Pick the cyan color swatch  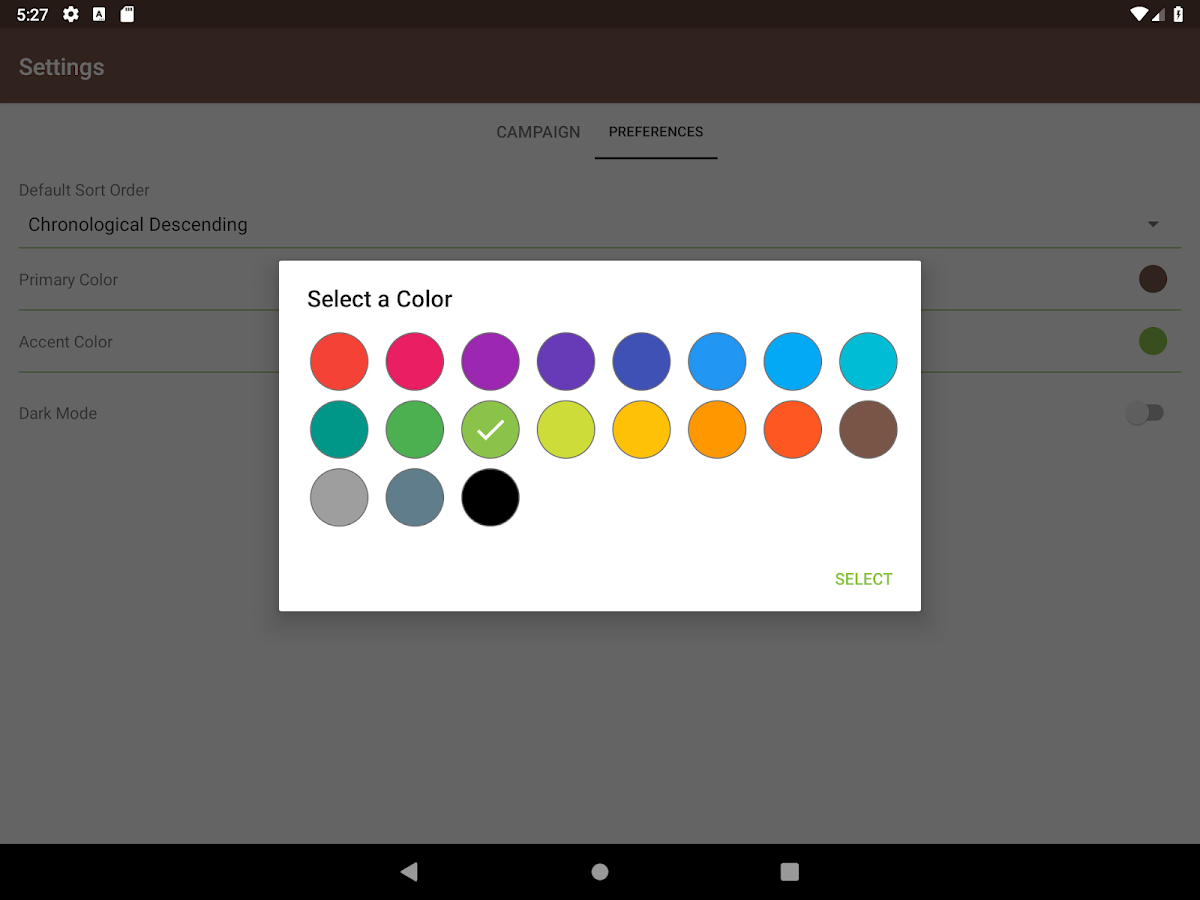868,361
